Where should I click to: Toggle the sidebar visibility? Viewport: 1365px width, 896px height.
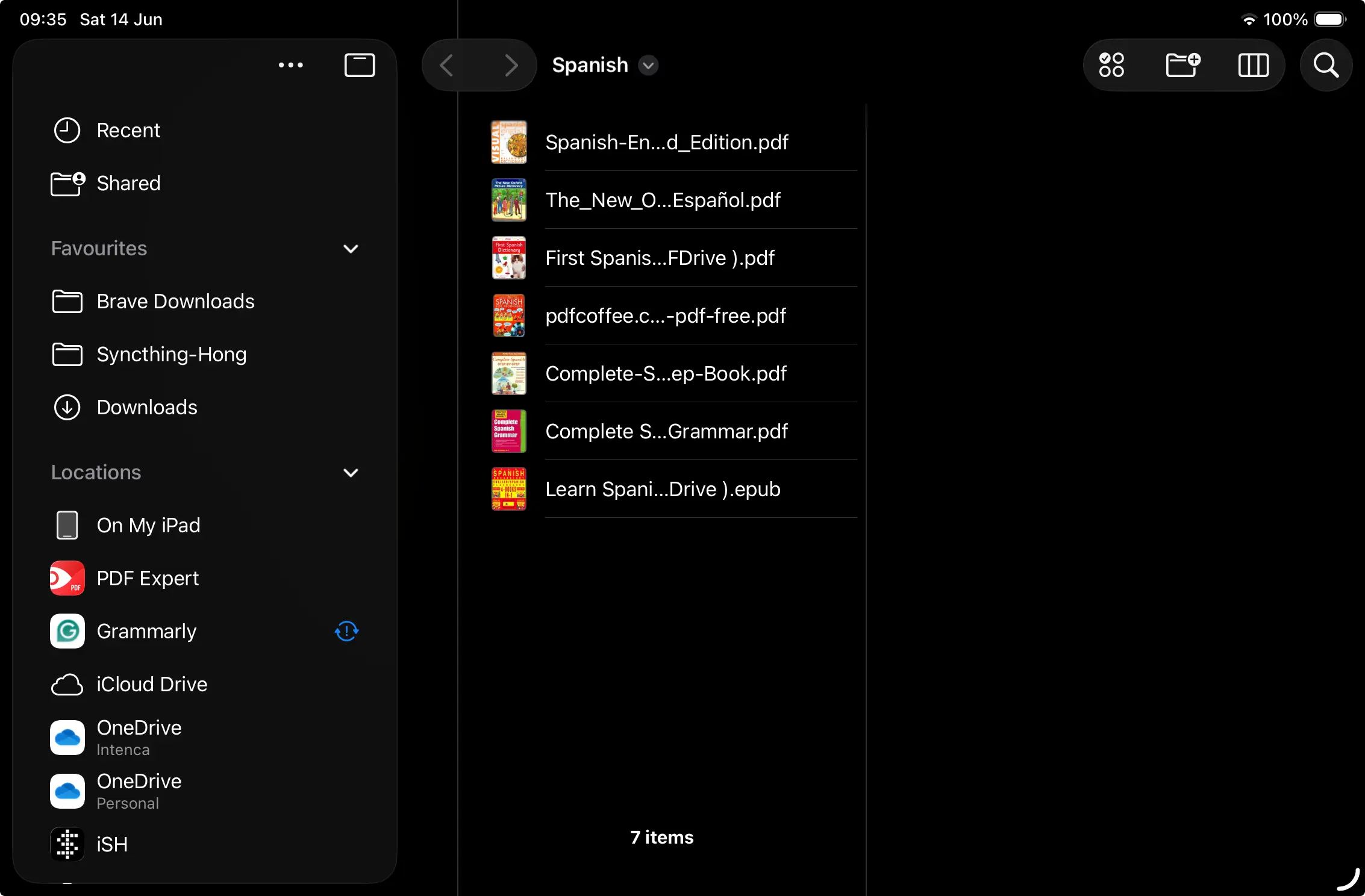[x=360, y=65]
